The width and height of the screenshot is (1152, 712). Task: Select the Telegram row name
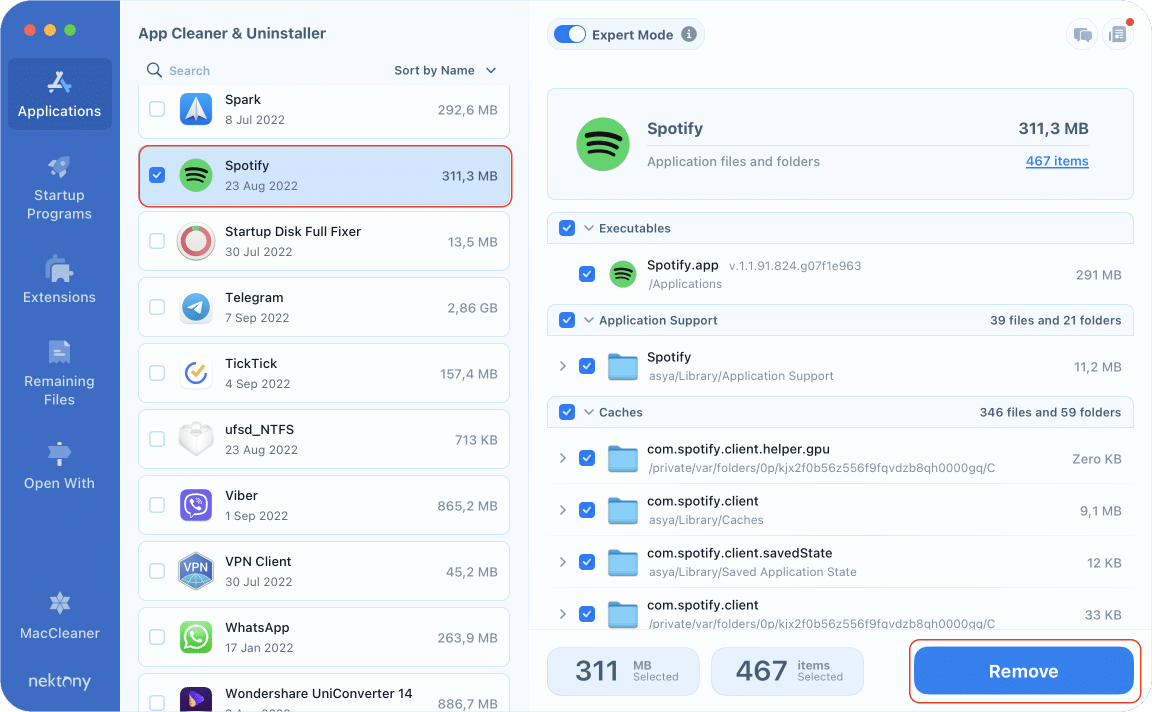254,298
